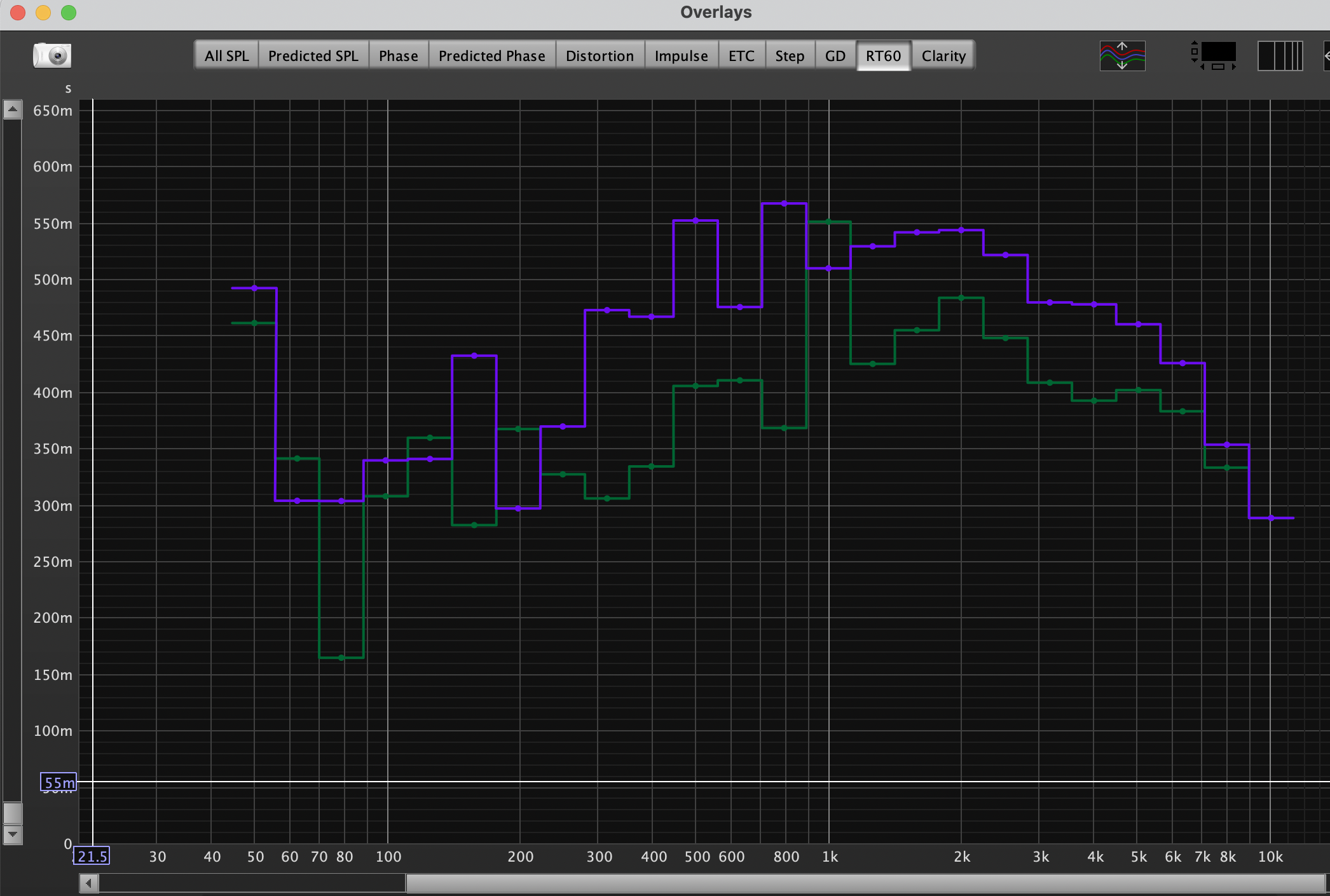Click the partially visible left-arrow icon

point(1326,56)
